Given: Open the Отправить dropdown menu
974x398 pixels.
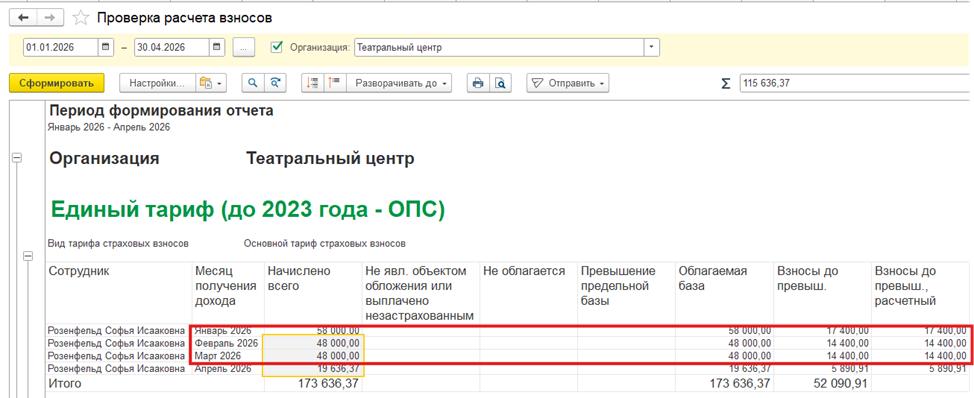Looking at the screenshot, I should coord(568,83).
